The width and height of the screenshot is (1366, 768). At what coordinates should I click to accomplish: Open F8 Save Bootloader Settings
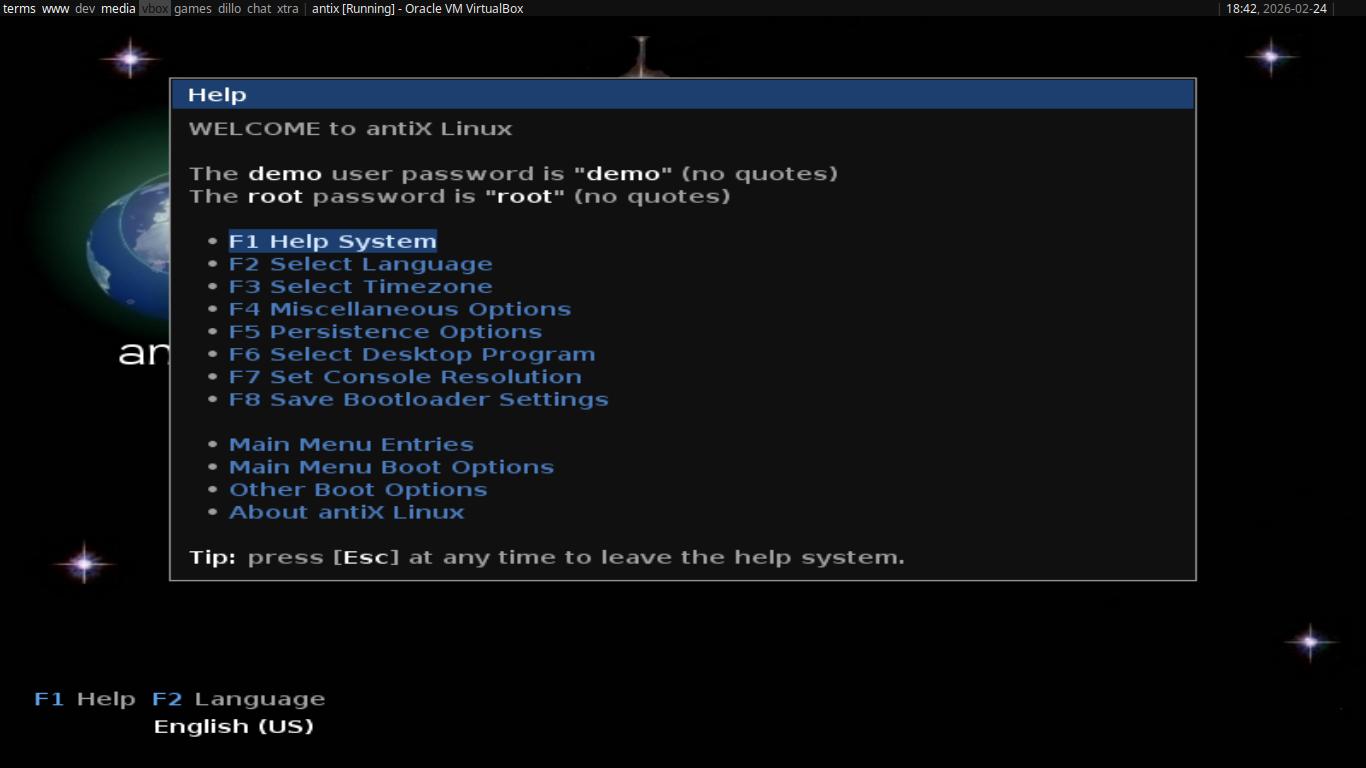419,398
